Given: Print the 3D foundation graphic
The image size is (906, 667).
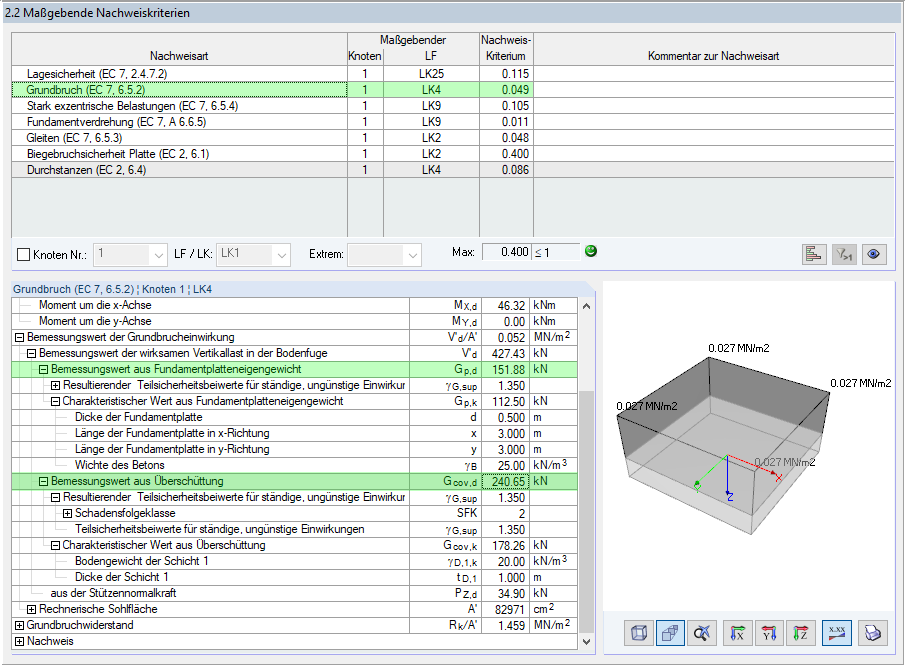Looking at the screenshot, I should (872, 633).
